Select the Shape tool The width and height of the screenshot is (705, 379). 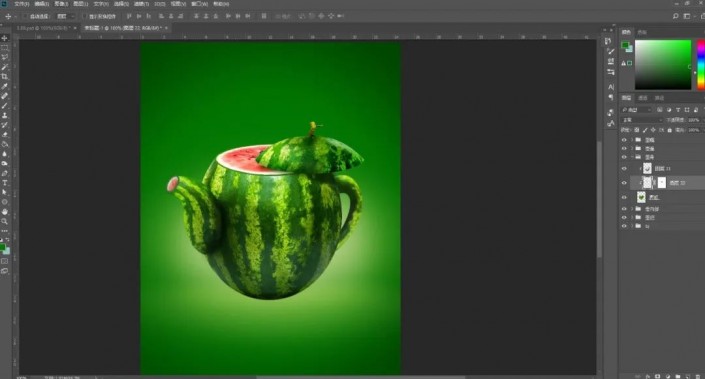point(4,202)
